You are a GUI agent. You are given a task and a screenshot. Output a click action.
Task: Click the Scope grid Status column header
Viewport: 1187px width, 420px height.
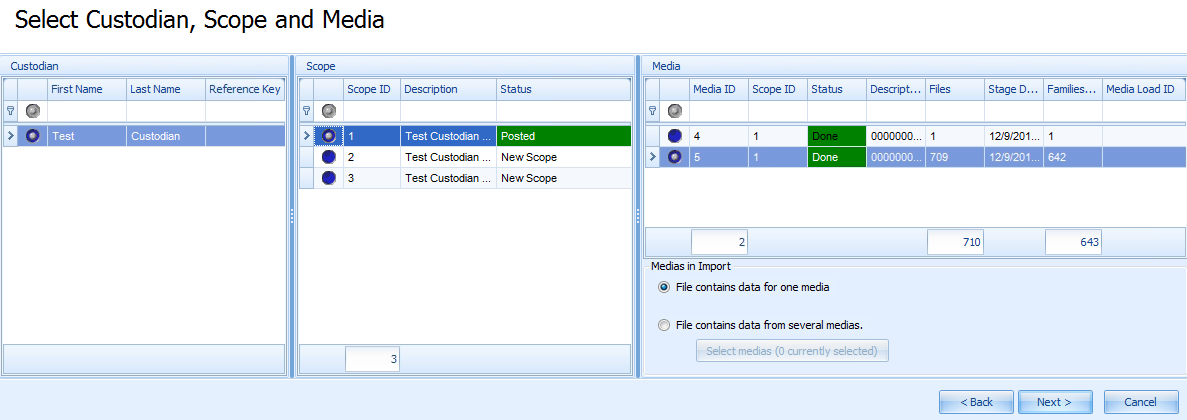click(x=563, y=89)
